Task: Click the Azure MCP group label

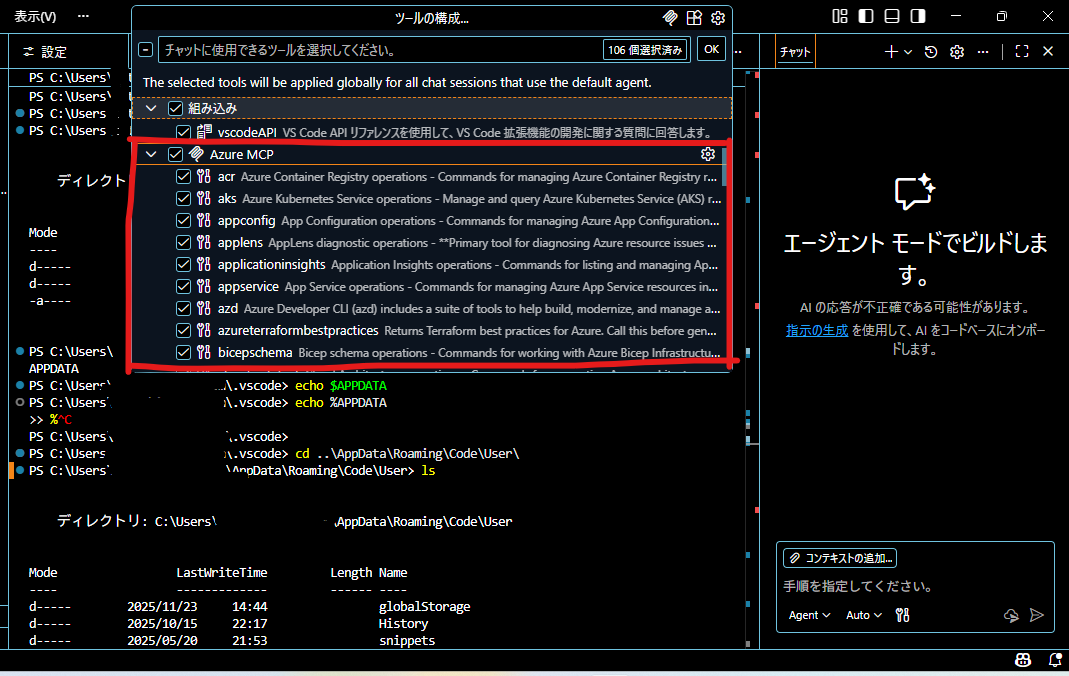Action: coord(241,155)
